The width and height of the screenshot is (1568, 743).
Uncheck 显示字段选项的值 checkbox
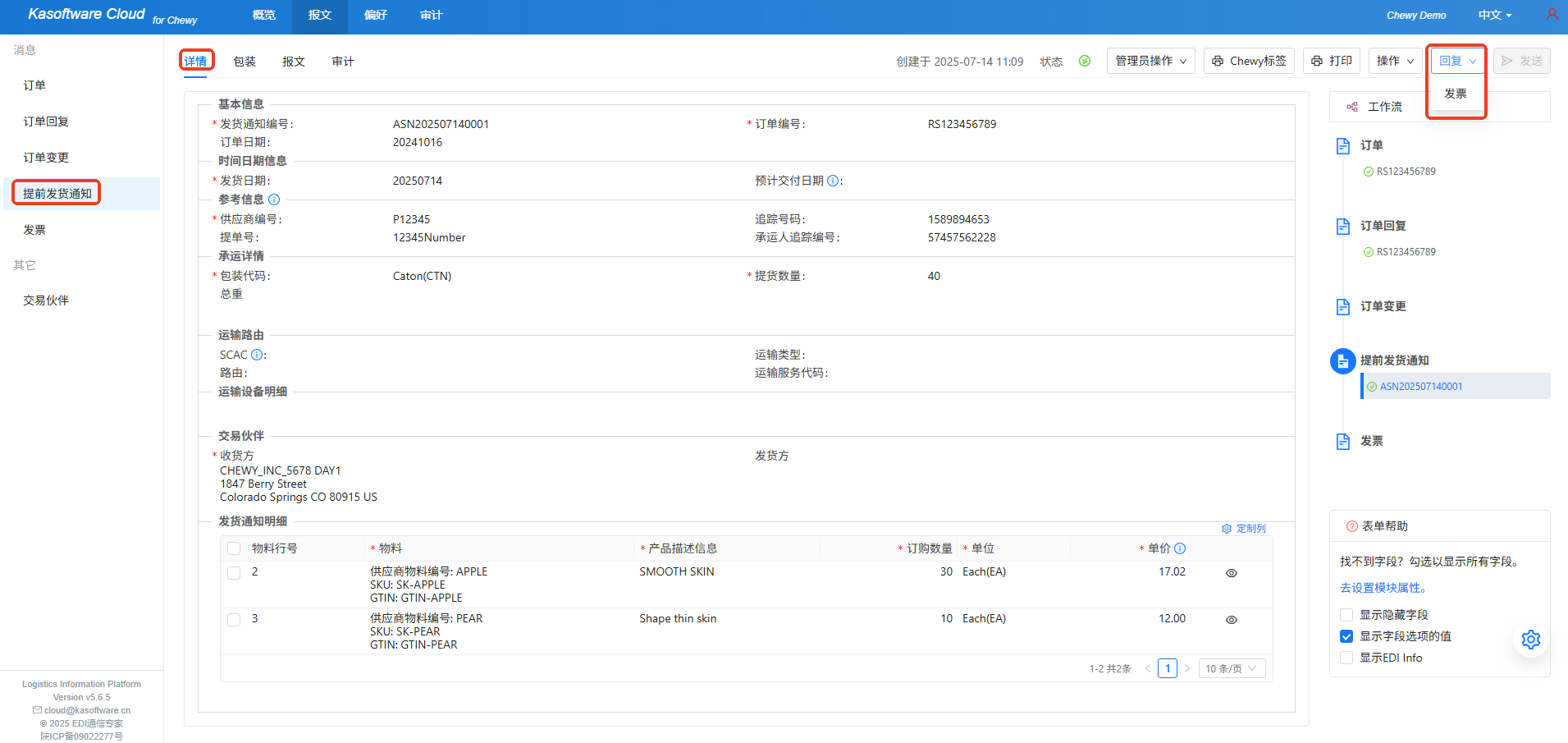click(x=1346, y=636)
